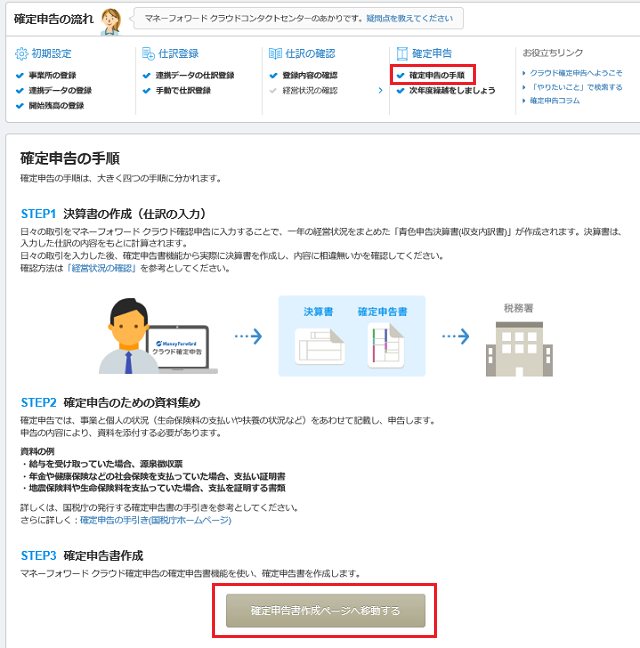Open 「やりたいこと」で検索する link
Viewport: 640px width, 648px height.
[x=576, y=87]
